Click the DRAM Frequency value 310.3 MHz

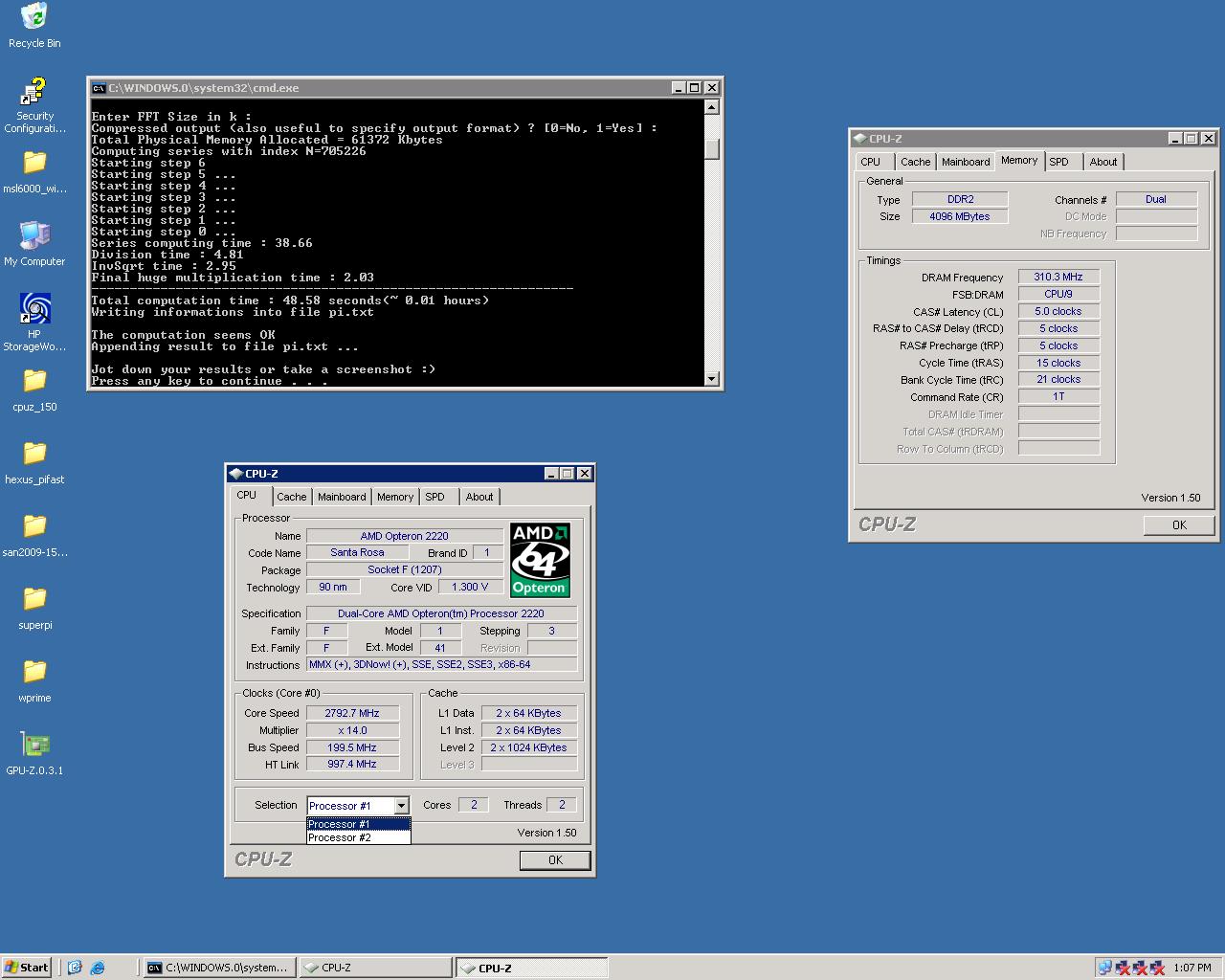(x=1058, y=277)
